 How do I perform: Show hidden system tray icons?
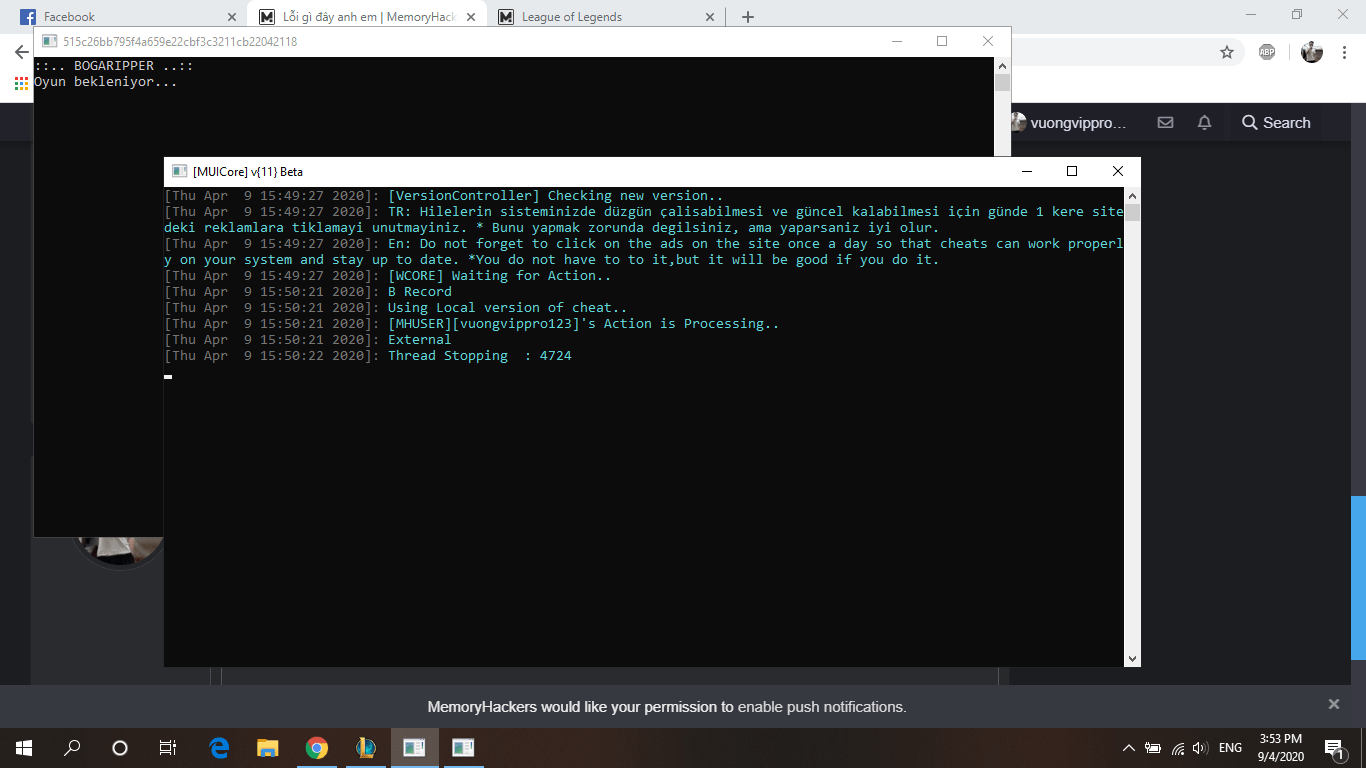point(1129,748)
